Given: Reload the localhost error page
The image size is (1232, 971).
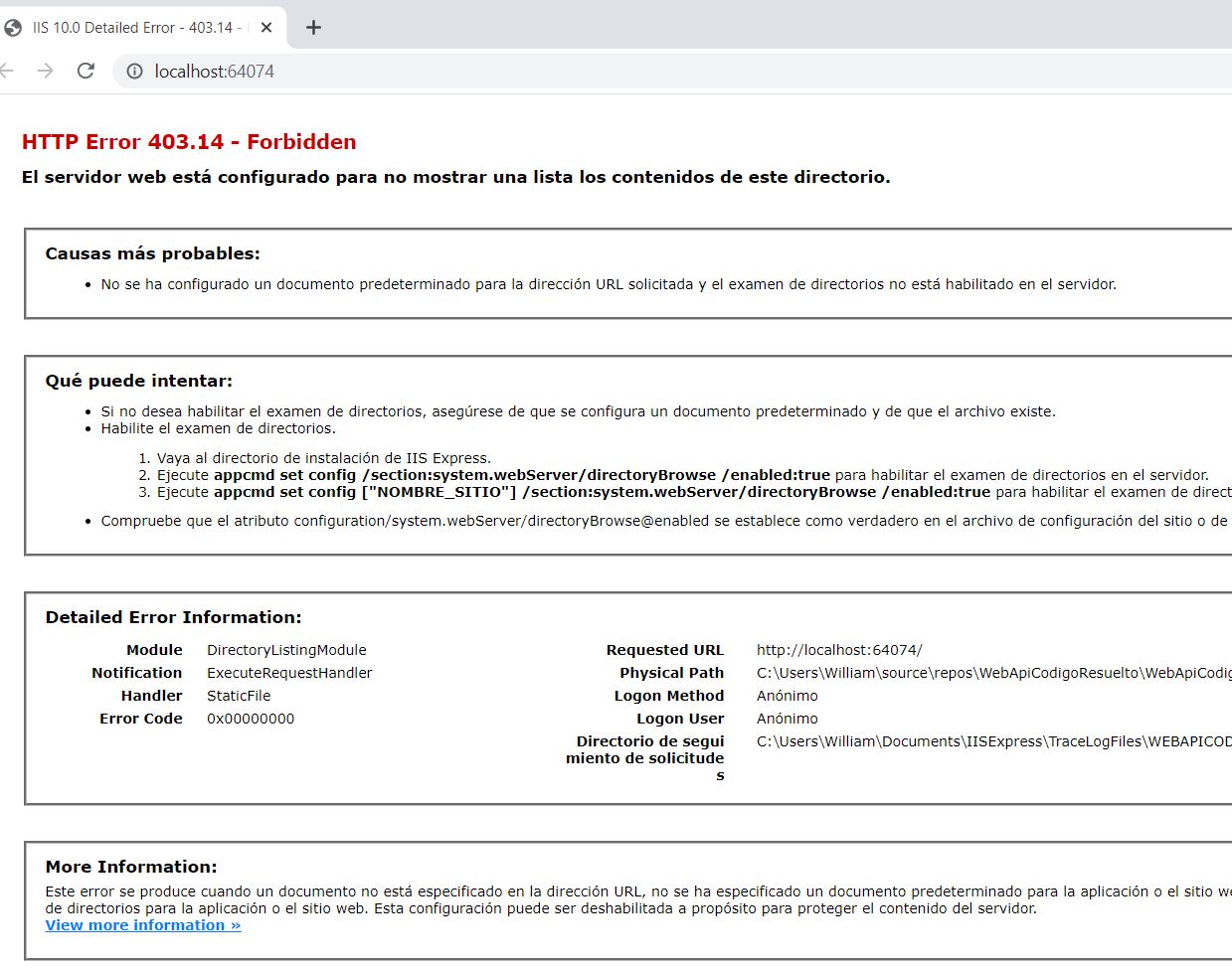Looking at the screenshot, I should [85, 71].
